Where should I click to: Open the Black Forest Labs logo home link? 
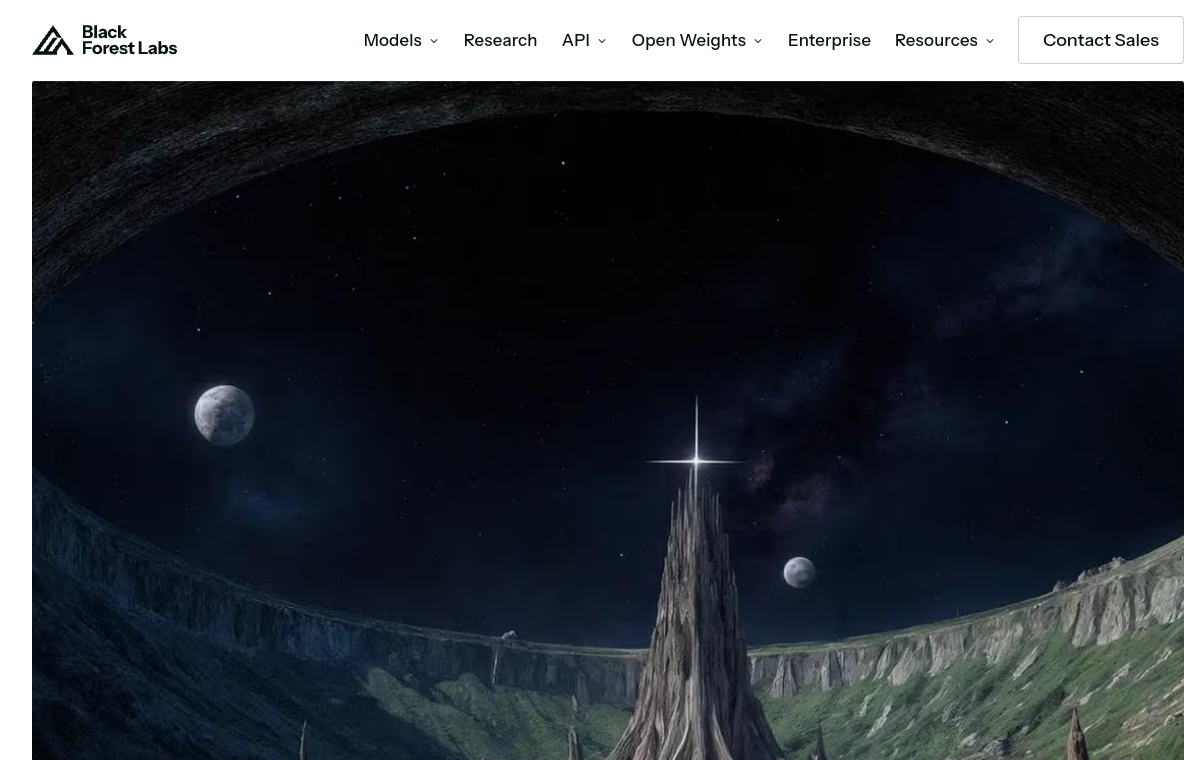pyautogui.click(x=104, y=40)
